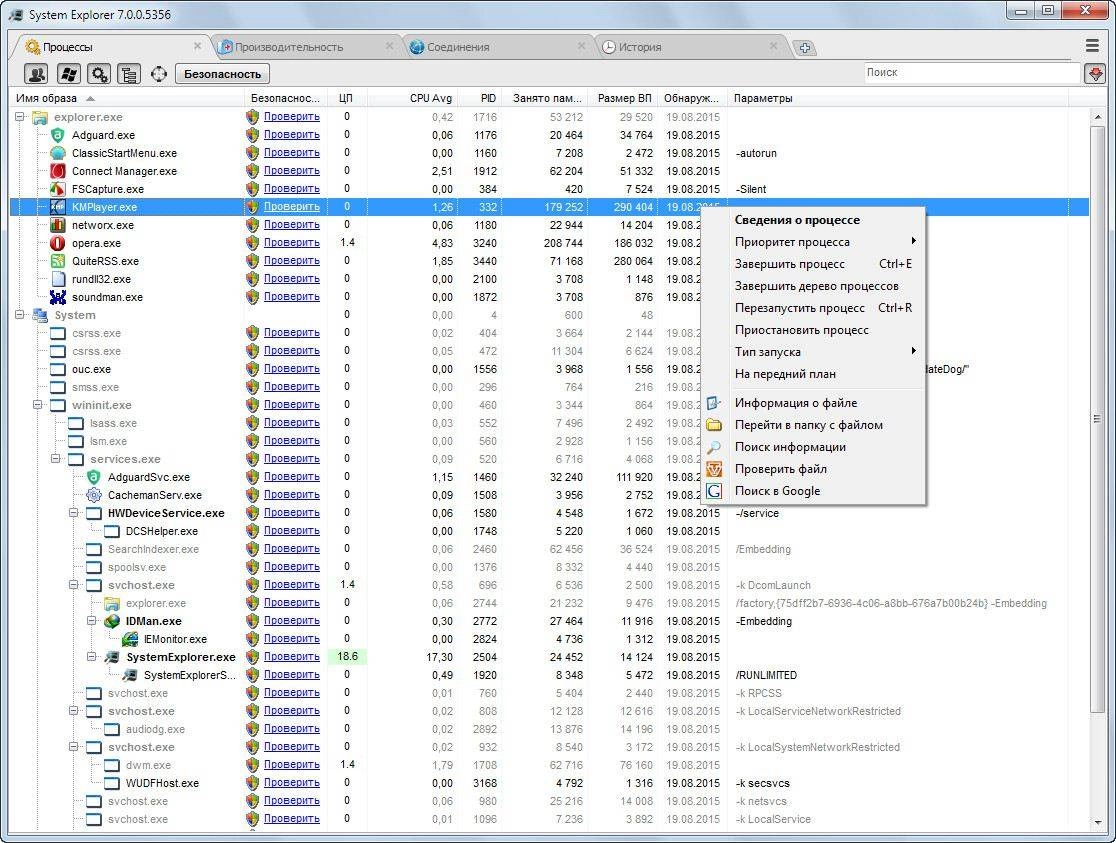The height and width of the screenshot is (843, 1116).
Task: Close the История tab
Action: (774, 46)
